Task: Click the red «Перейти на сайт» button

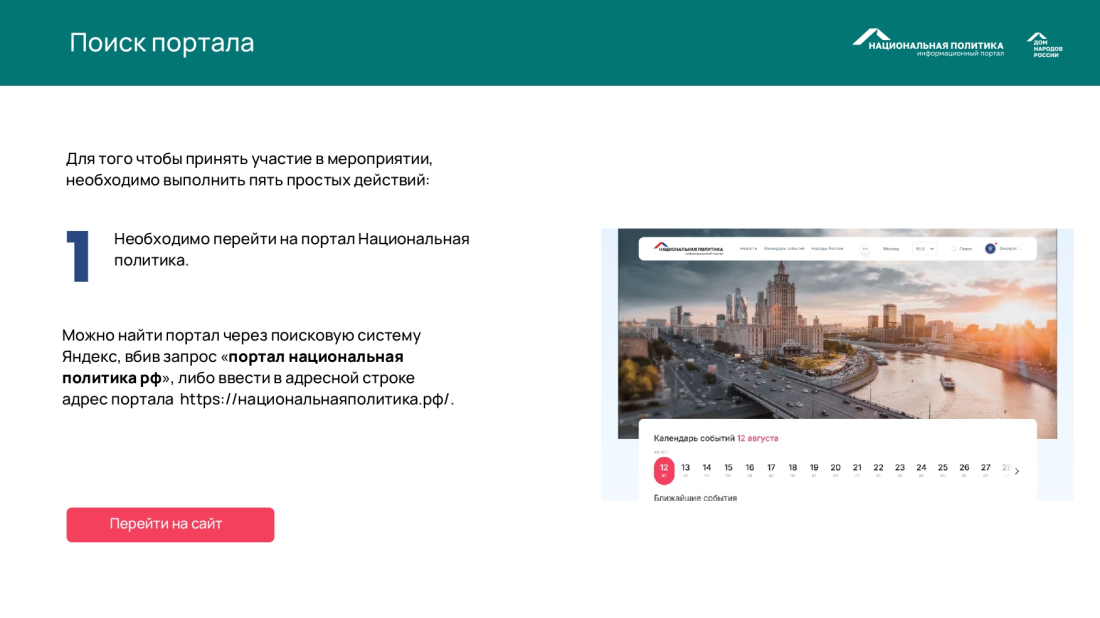Action: 170,524
